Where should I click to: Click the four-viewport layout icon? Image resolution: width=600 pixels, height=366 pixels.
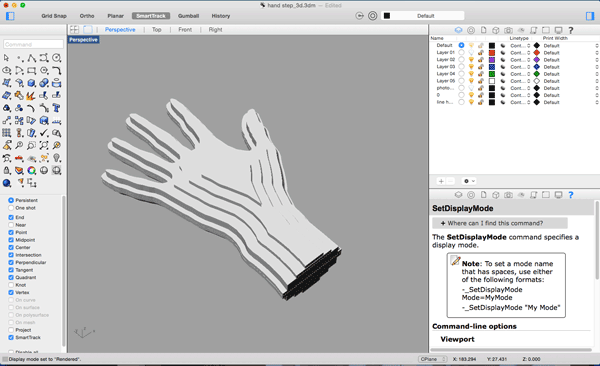74,29
